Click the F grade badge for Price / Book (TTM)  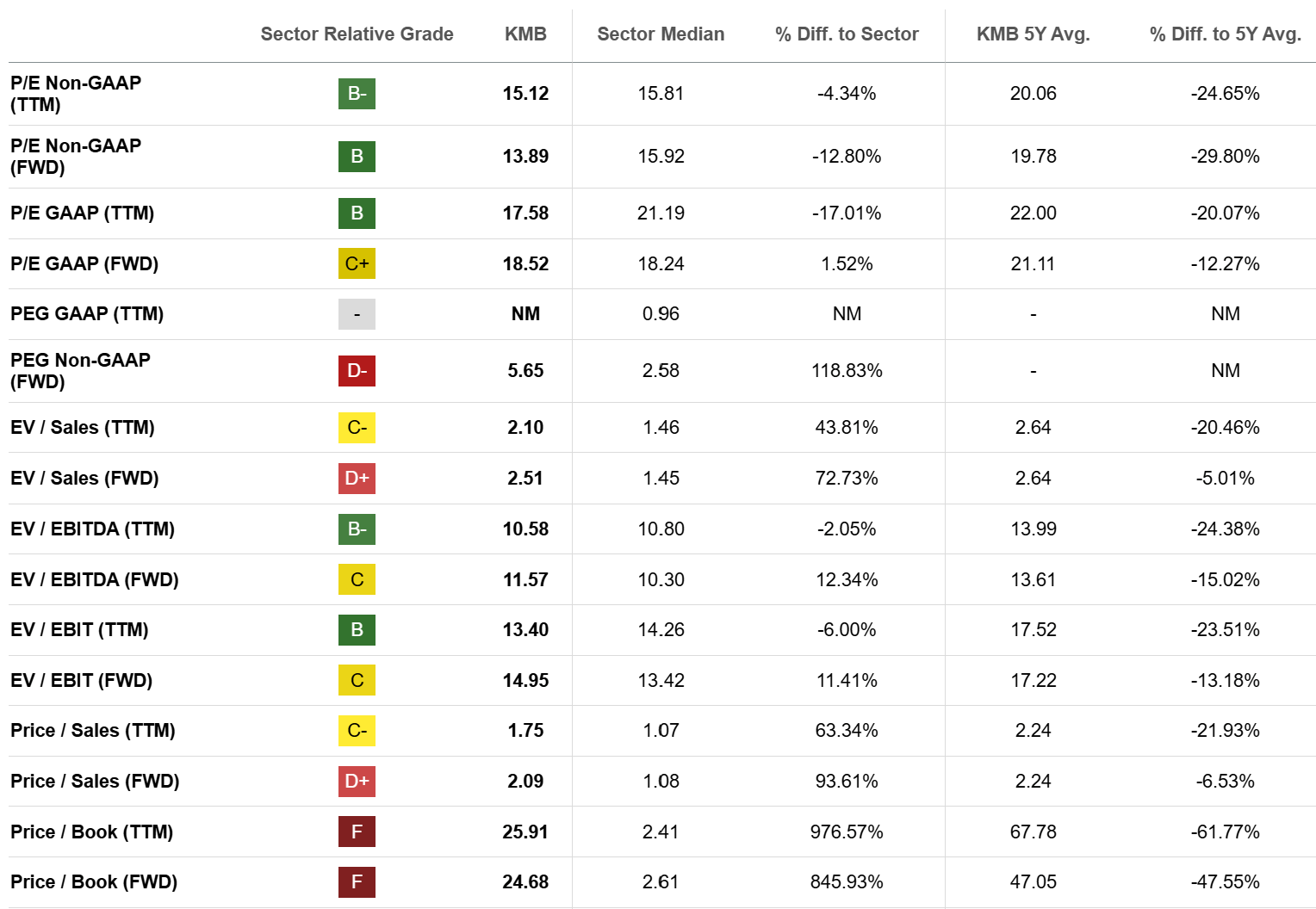point(357,832)
